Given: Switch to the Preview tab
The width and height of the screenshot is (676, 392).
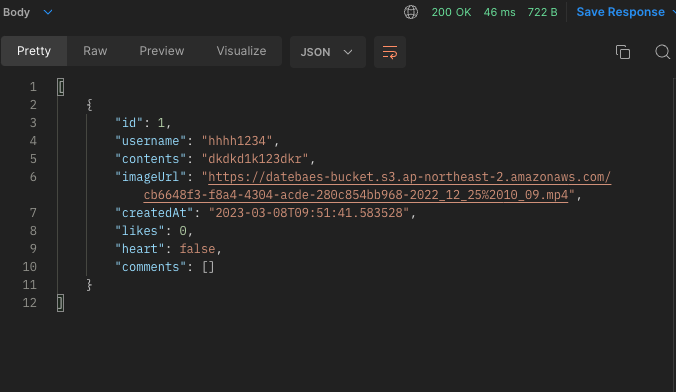Looking at the screenshot, I should pyautogui.click(x=162, y=51).
